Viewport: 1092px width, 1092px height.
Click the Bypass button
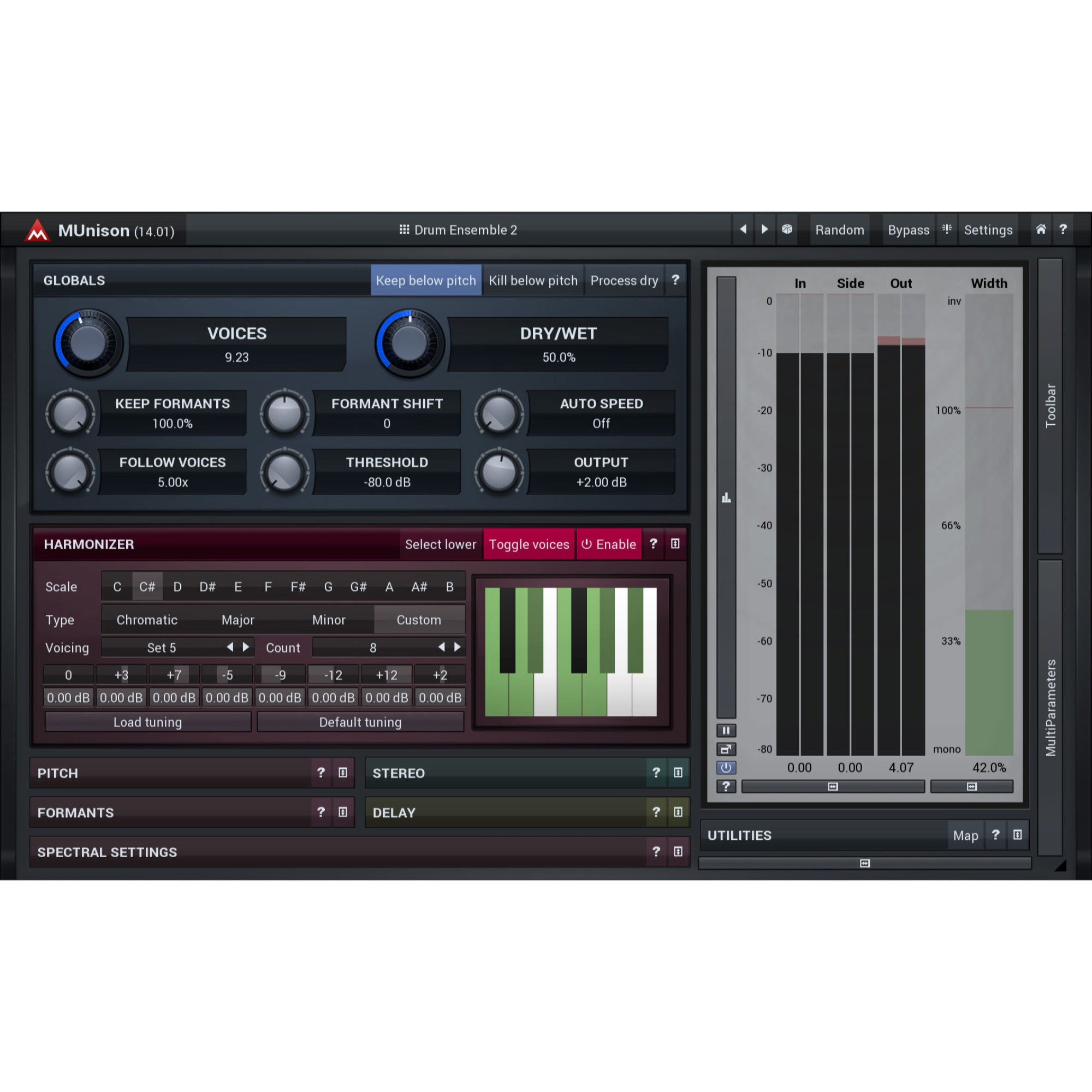coord(909,230)
